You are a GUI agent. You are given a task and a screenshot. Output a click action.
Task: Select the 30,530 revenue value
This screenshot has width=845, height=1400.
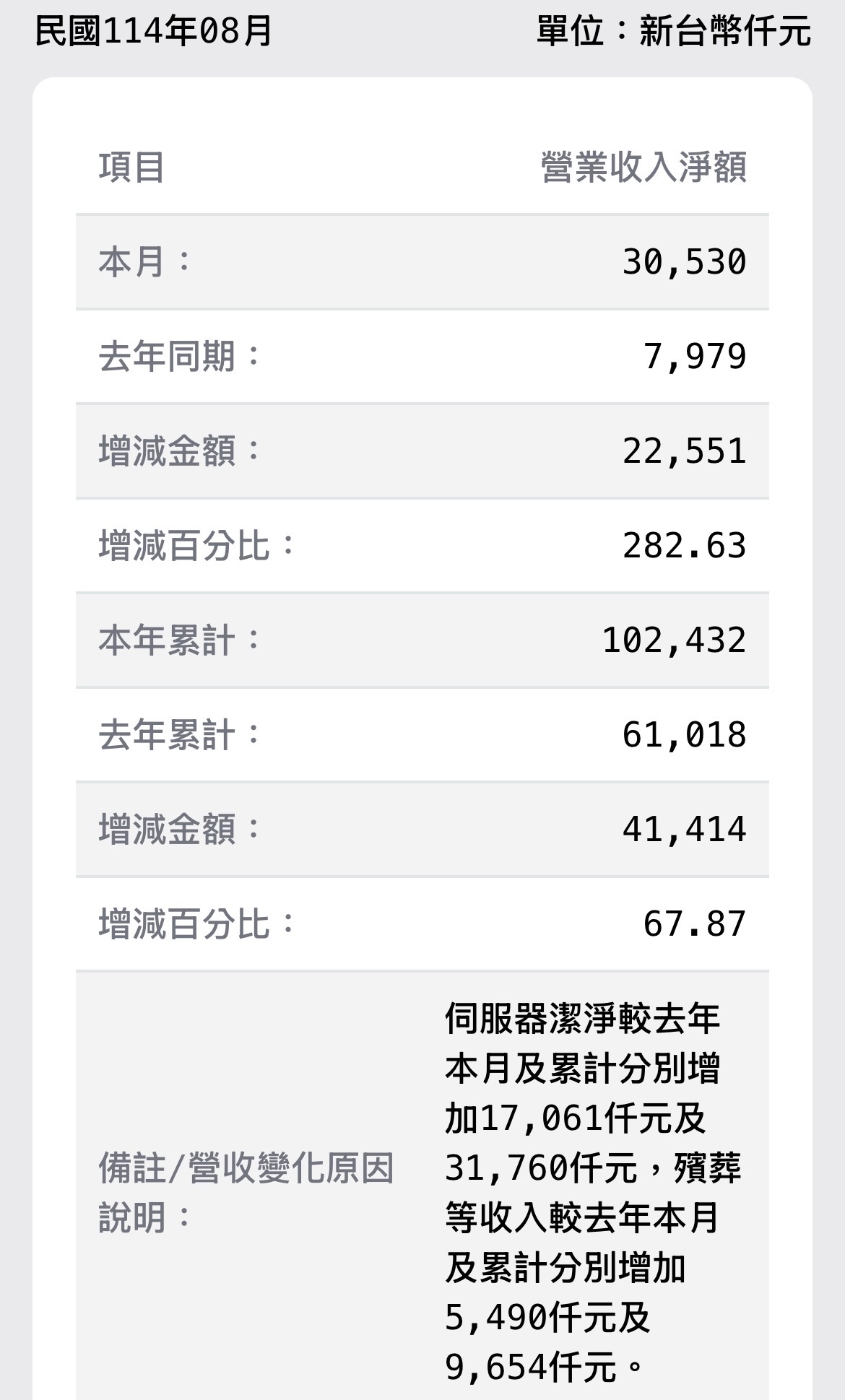pos(684,261)
